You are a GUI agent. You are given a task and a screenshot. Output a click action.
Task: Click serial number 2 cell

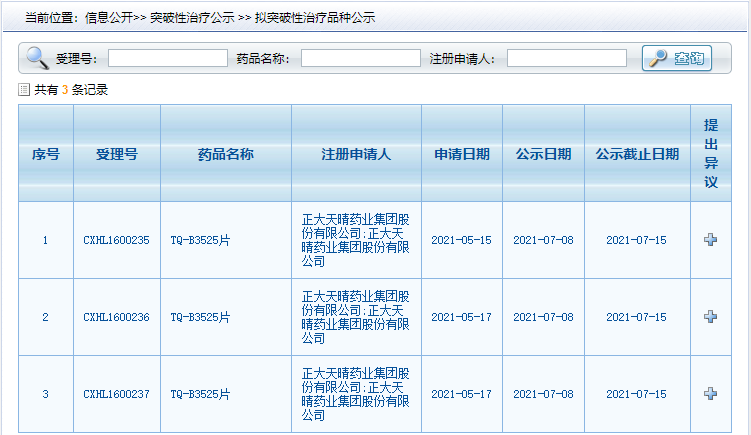pos(46,317)
